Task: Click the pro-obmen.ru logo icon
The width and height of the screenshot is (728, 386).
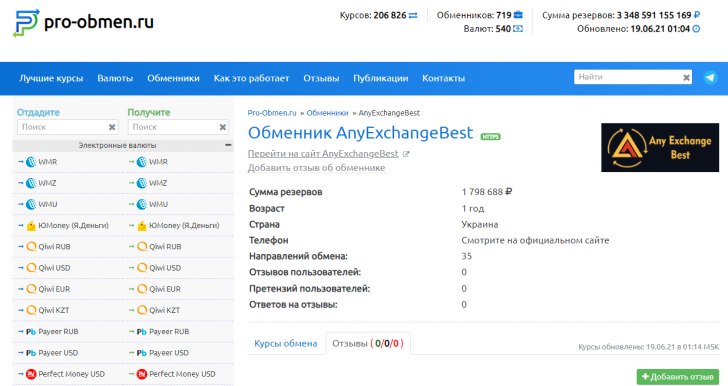Action: coord(26,23)
